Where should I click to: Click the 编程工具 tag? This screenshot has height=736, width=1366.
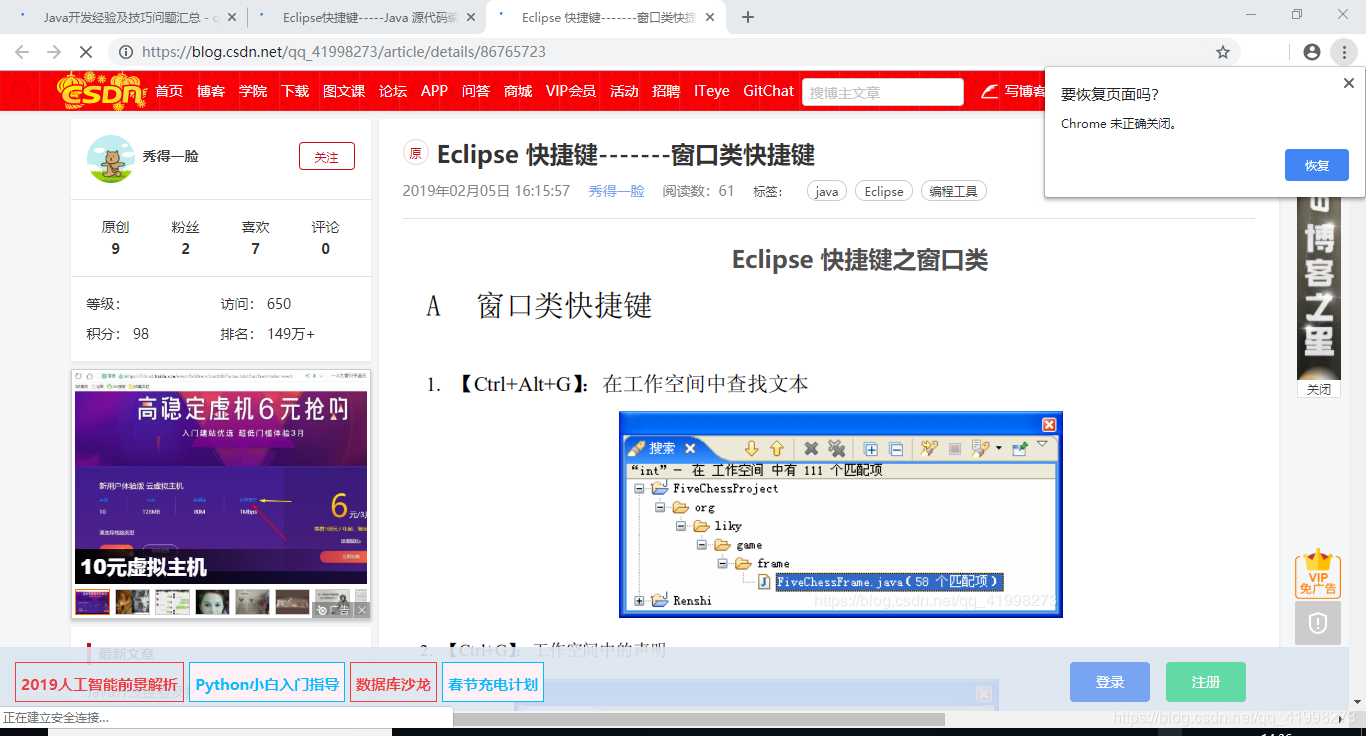pos(953,191)
